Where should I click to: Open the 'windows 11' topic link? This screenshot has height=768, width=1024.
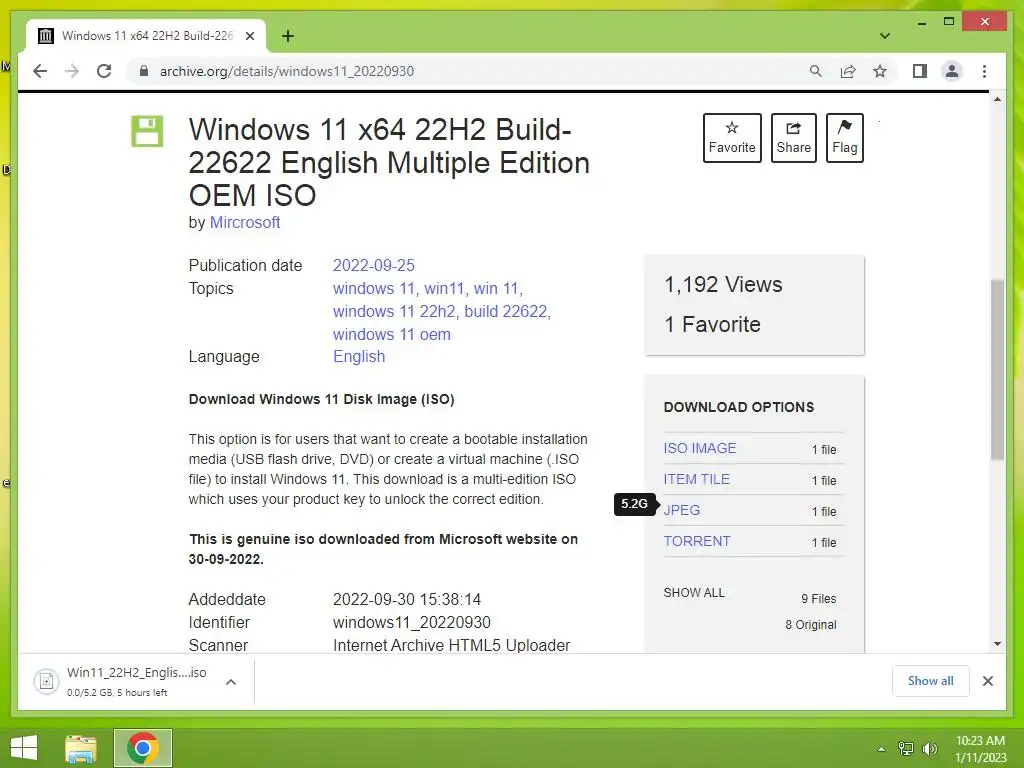374,289
